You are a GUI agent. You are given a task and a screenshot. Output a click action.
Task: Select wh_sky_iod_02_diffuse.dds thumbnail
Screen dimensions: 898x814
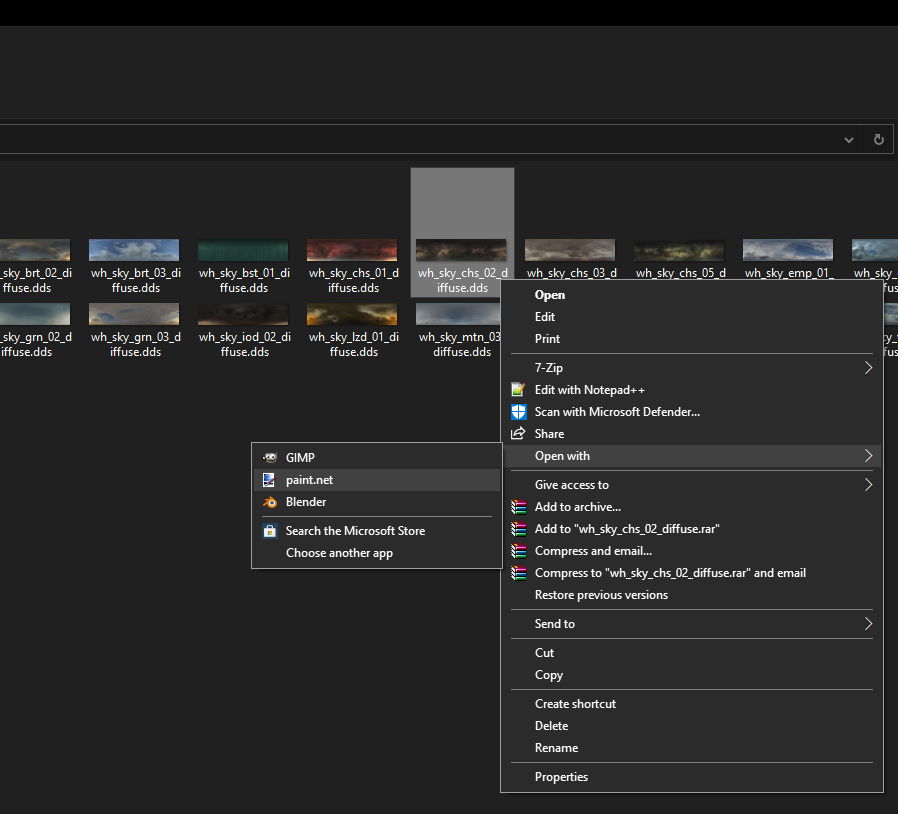point(243,314)
